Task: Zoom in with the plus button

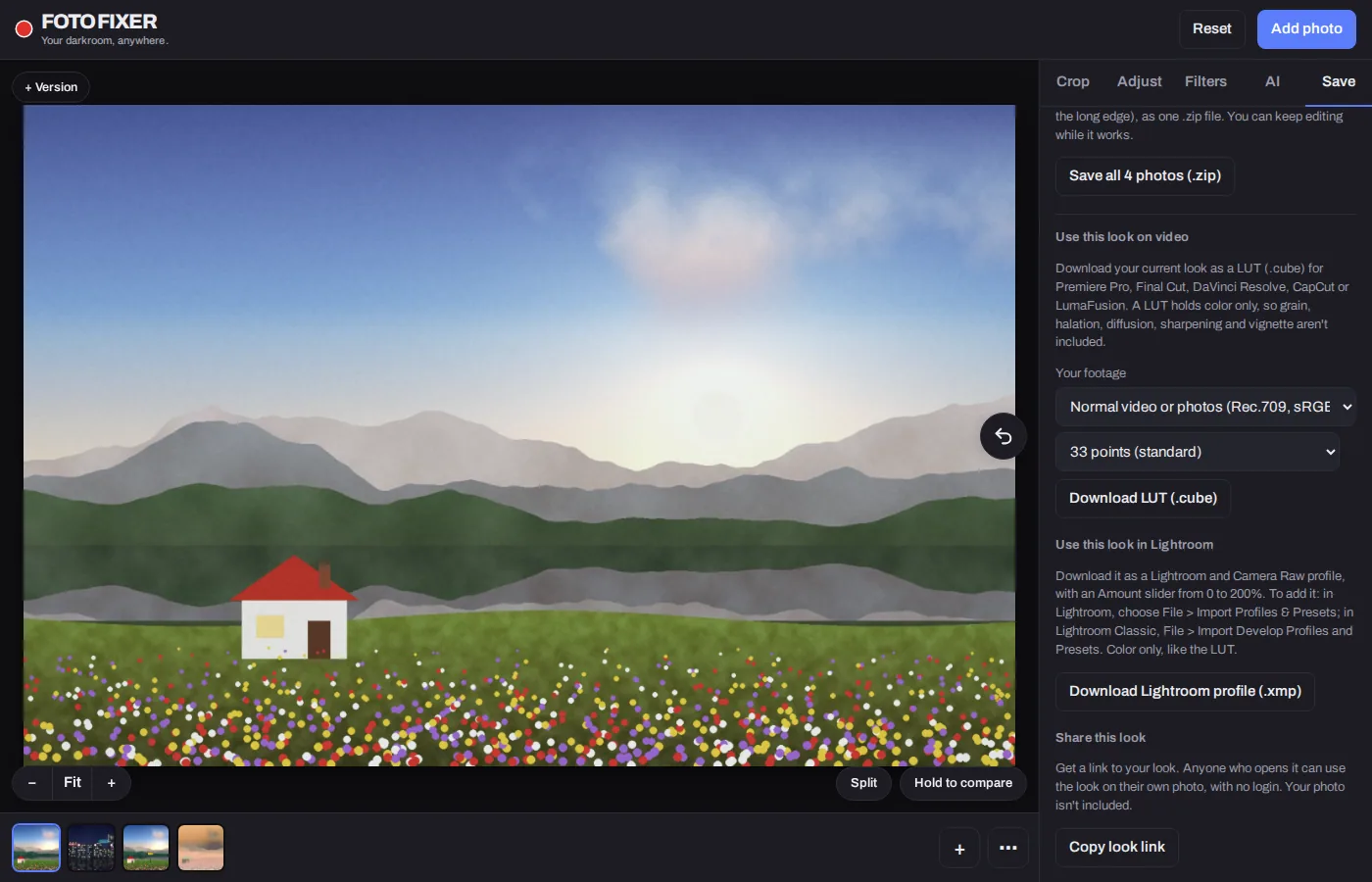Action: [x=112, y=783]
